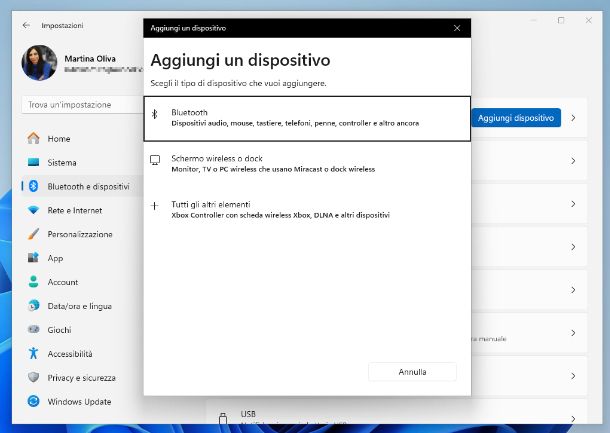Click the plus icon for Tutti gli altri elementi
610x433 pixels.
pyautogui.click(x=154, y=206)
